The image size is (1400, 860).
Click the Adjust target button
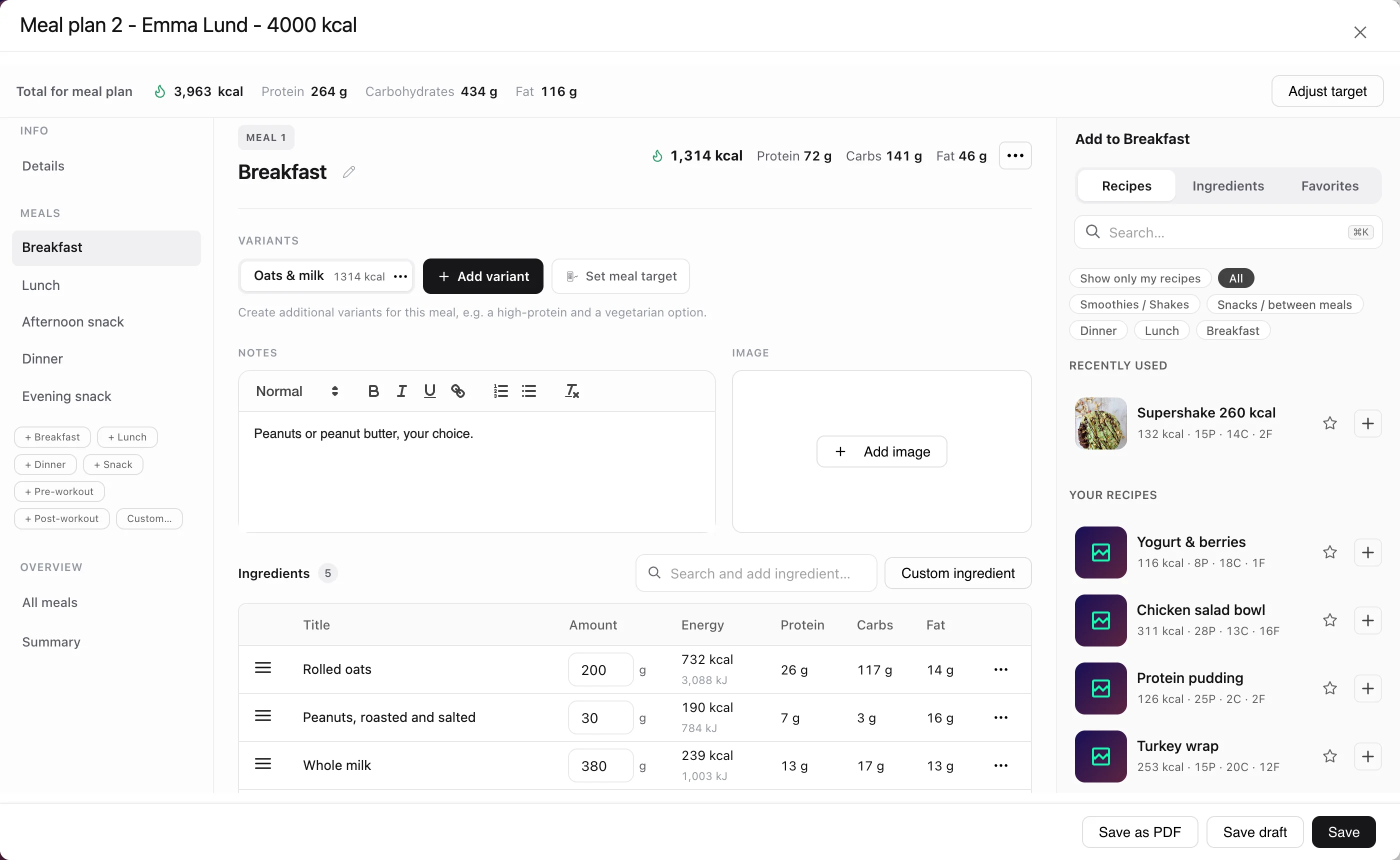pyautogui.click(x=1327, y=91)
